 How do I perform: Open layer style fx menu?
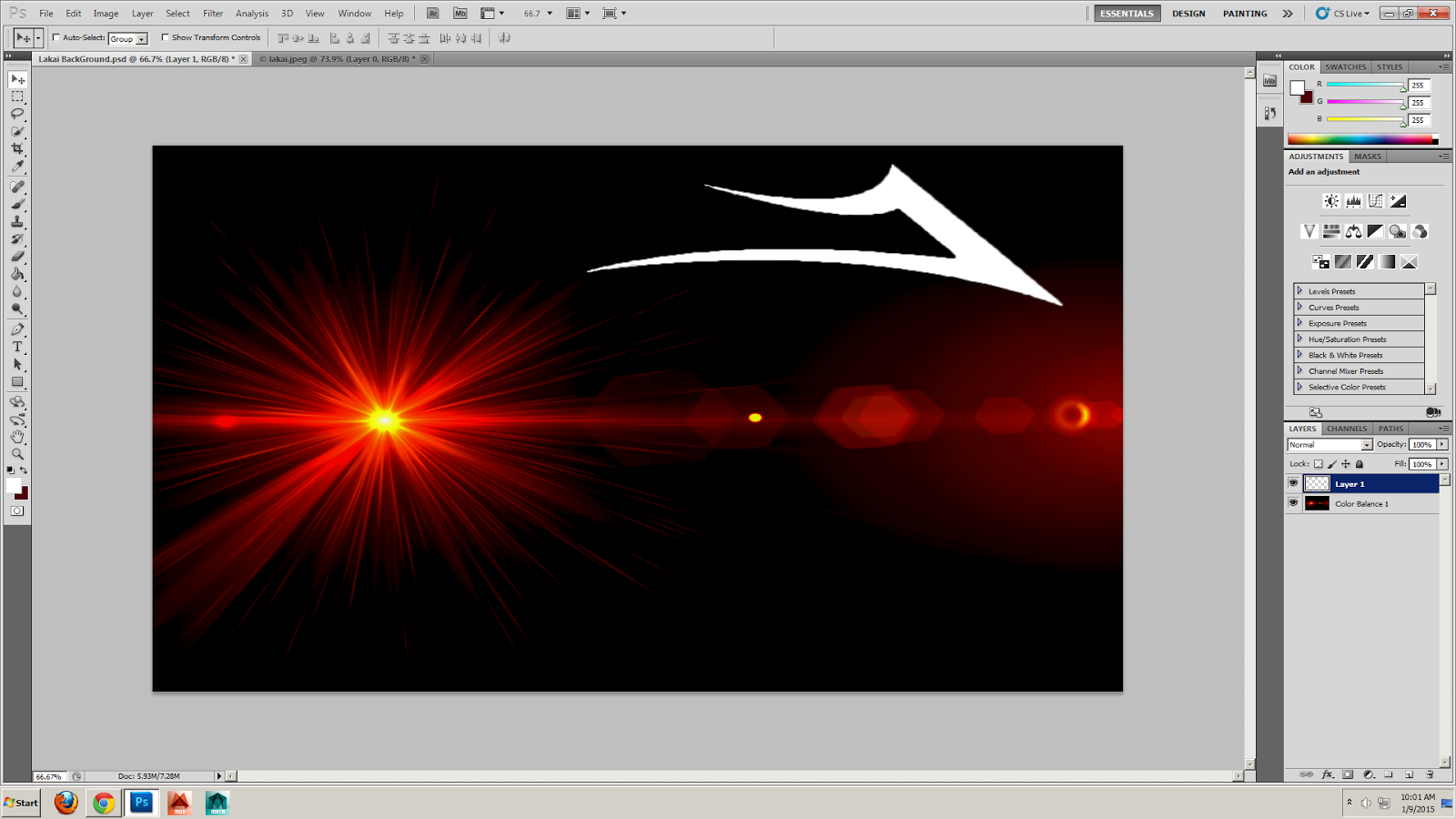pos(1328,775)
